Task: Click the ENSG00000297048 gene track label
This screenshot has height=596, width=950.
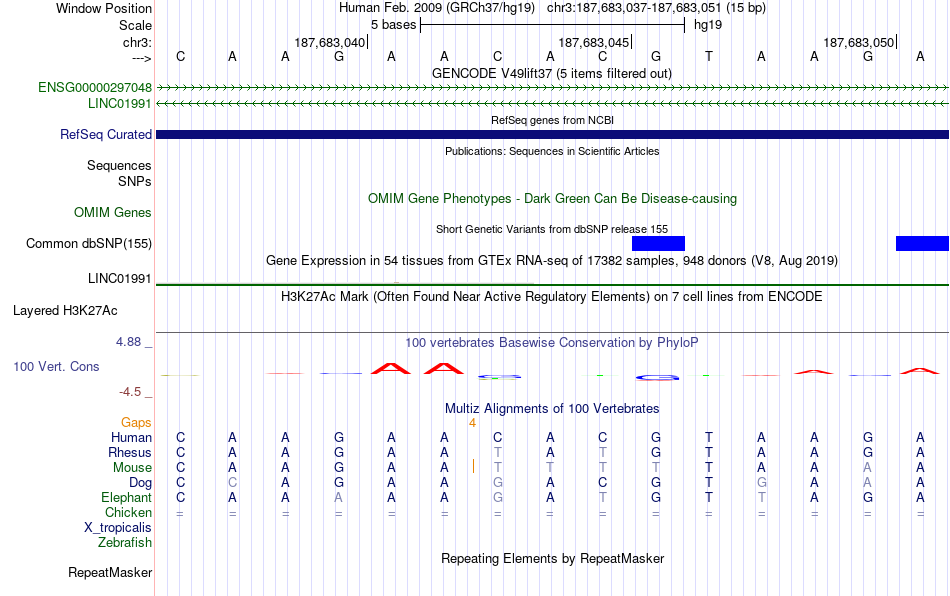Action: tap(95, 87)
